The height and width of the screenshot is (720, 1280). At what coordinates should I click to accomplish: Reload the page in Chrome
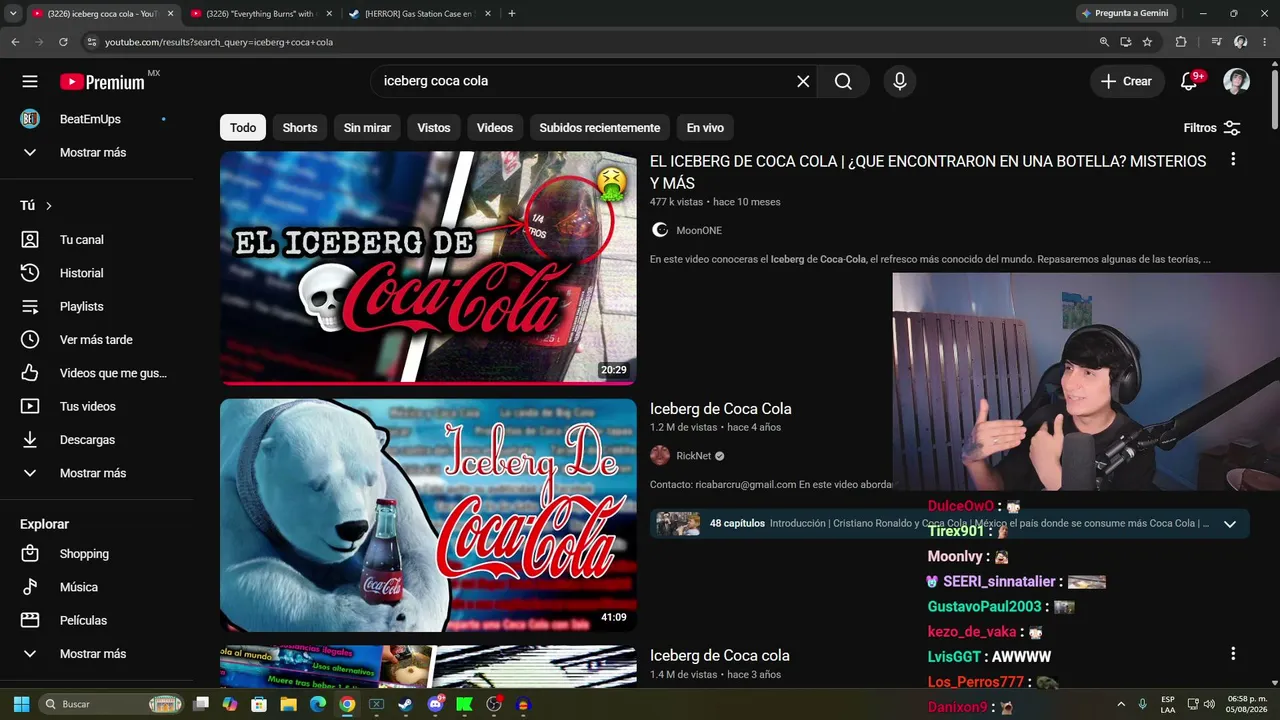63,42
